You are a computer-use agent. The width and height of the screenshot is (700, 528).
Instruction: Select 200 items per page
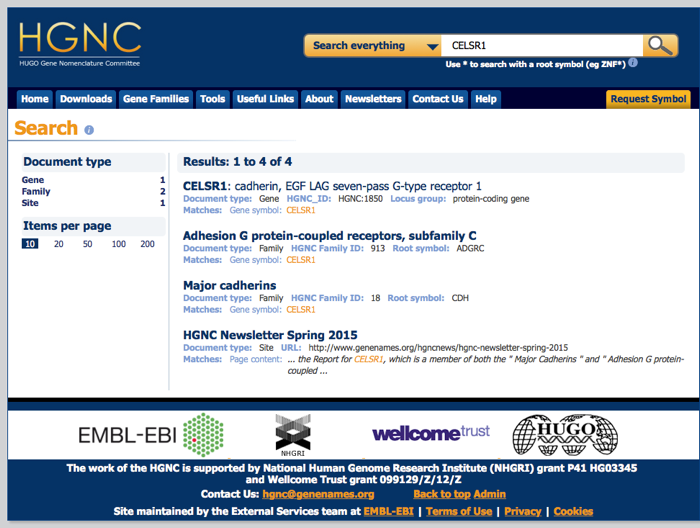click(148, 244)
